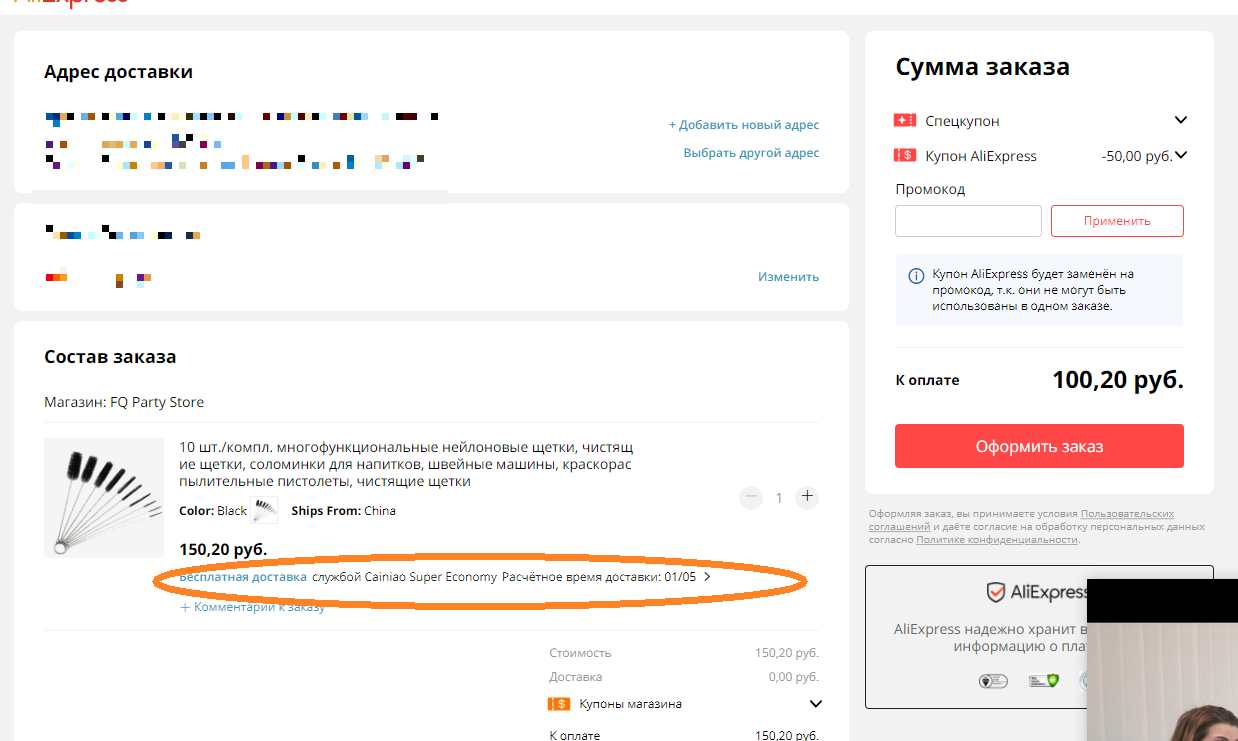Click the Магазин: FQ Party Store text

[124, 402]
